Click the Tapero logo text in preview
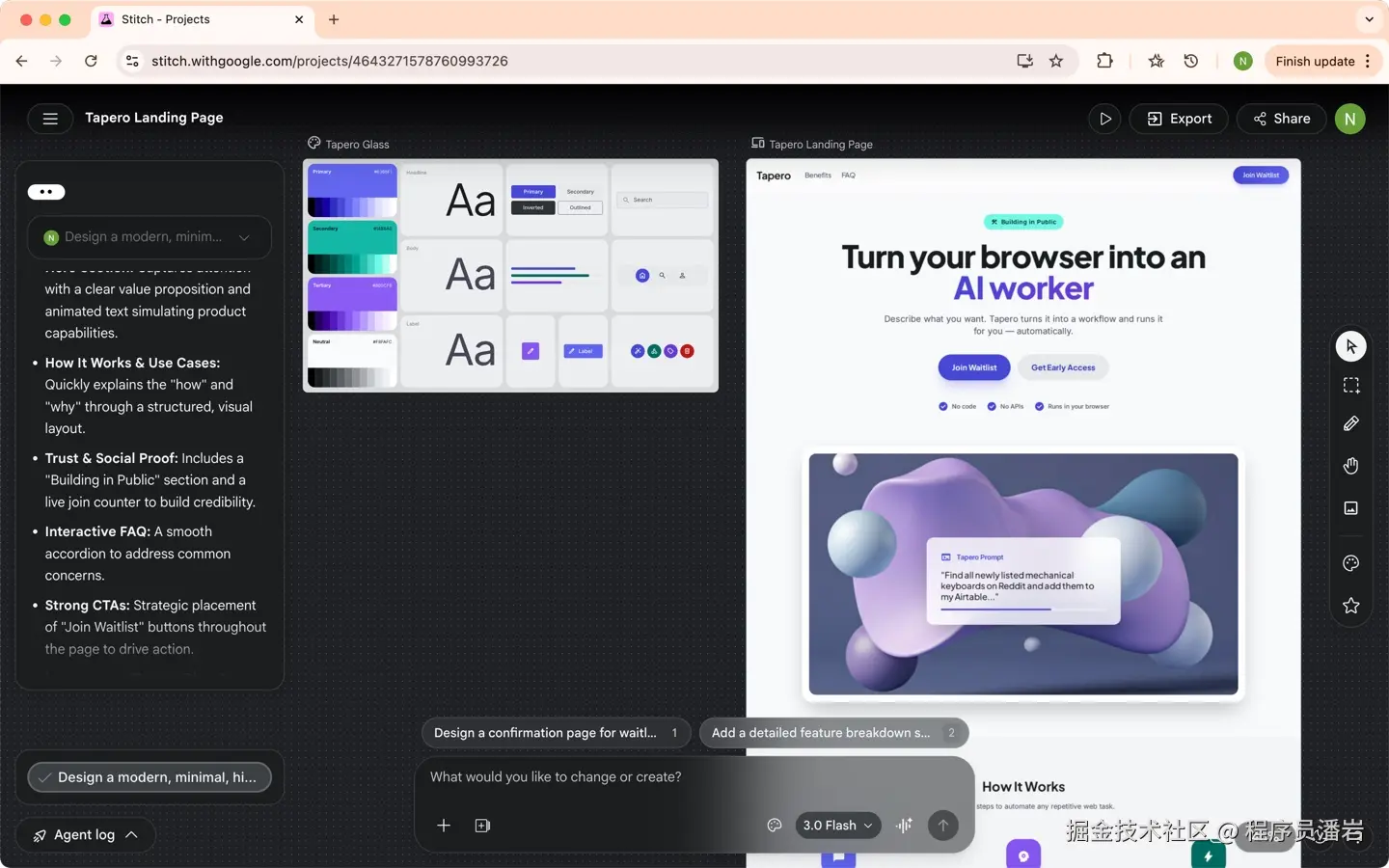This screenshot has width=1389, height=868. (x=774, y=176)
